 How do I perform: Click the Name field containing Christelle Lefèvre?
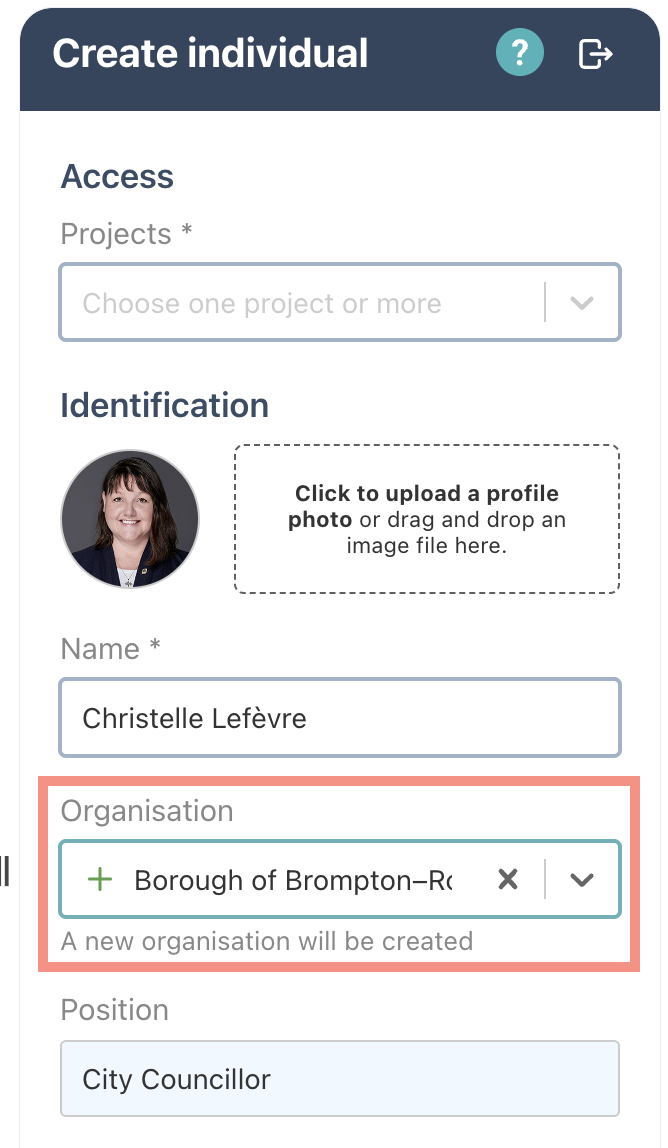pos(340,718)
